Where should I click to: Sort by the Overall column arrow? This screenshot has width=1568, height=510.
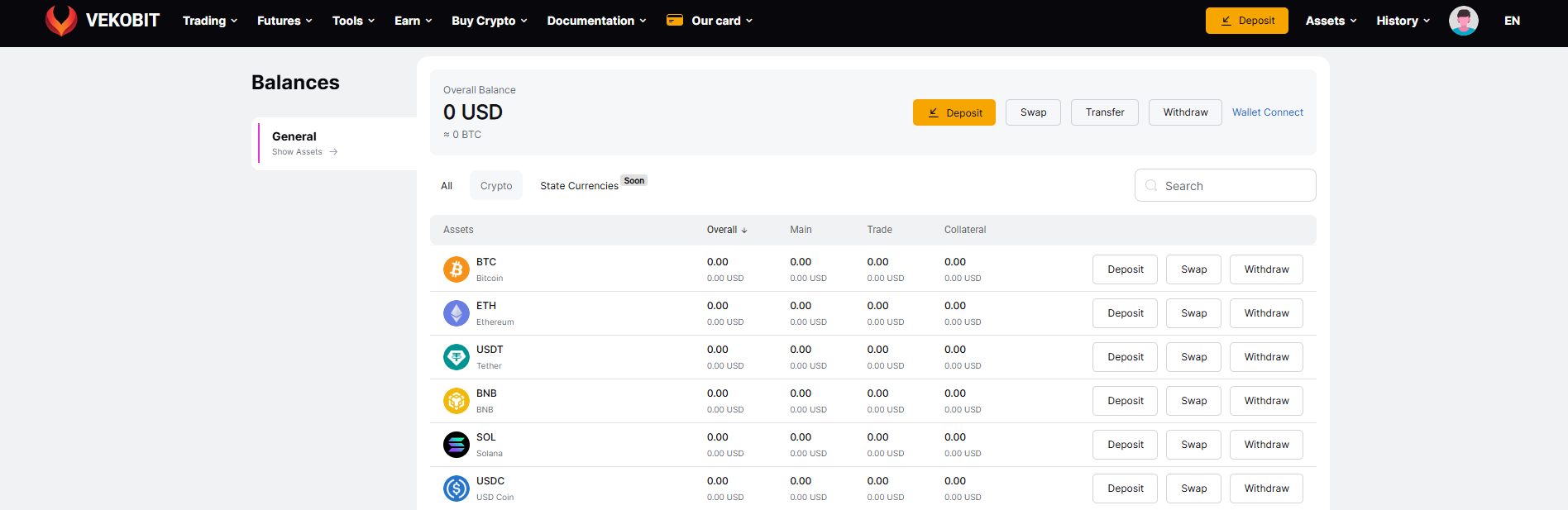(x=744, y=231)
